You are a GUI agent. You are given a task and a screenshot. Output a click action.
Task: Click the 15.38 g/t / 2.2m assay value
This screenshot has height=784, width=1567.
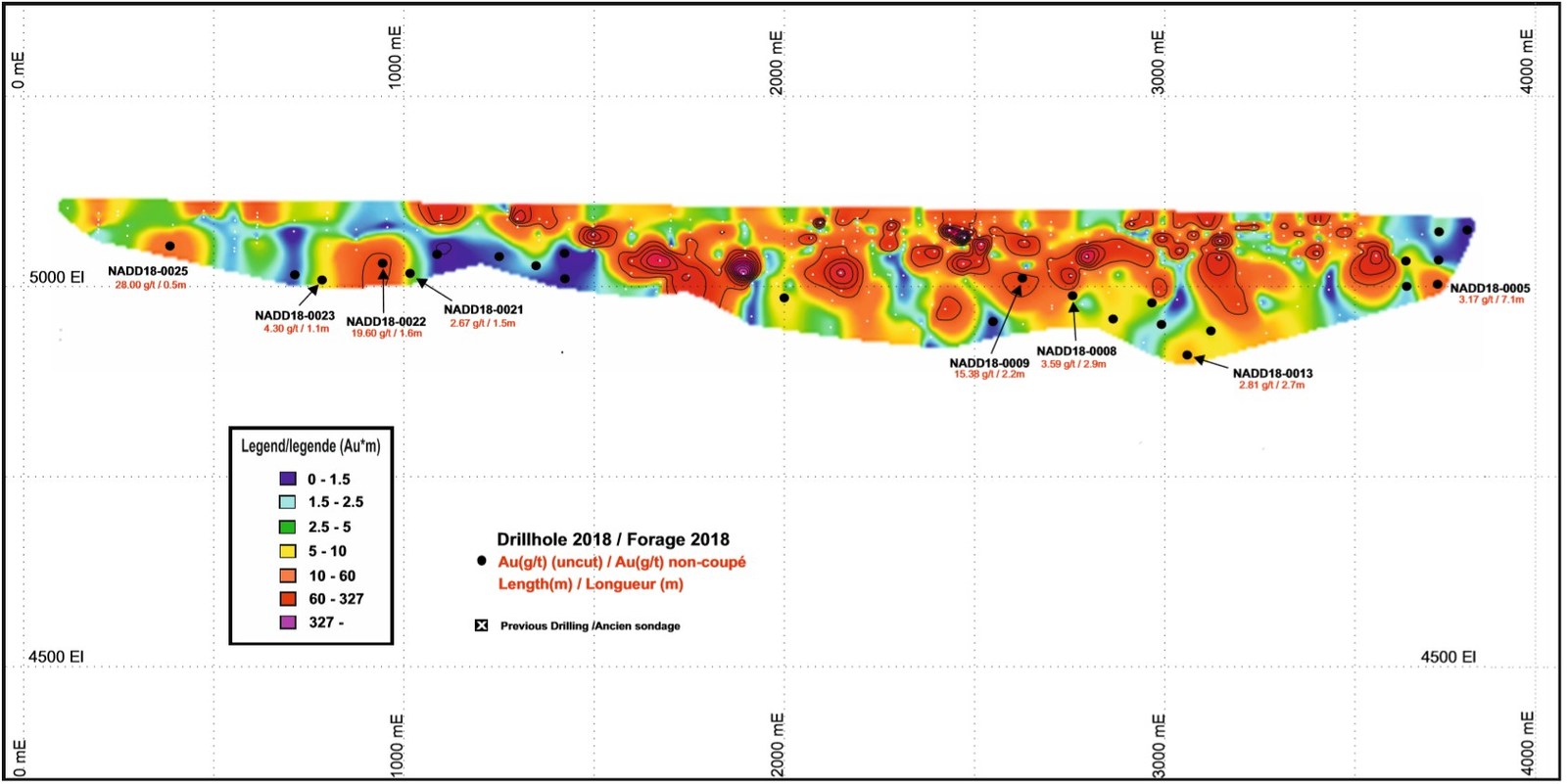(989, 374)
